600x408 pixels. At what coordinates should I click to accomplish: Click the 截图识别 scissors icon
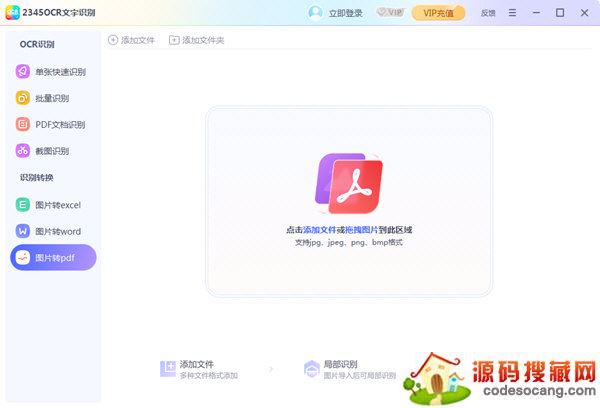[x=23, y=151]
